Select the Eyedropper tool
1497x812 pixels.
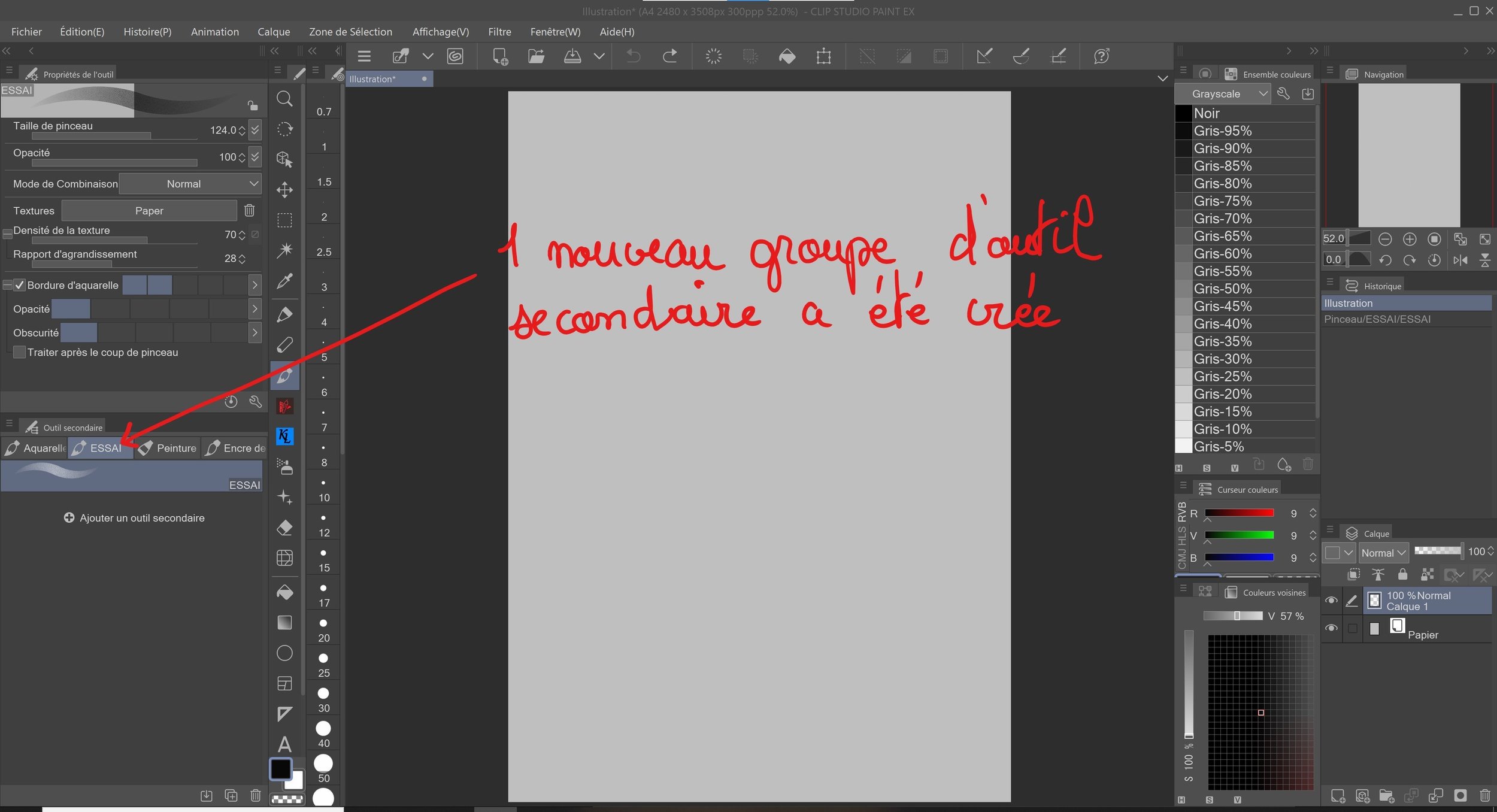[x=284, y=280]
